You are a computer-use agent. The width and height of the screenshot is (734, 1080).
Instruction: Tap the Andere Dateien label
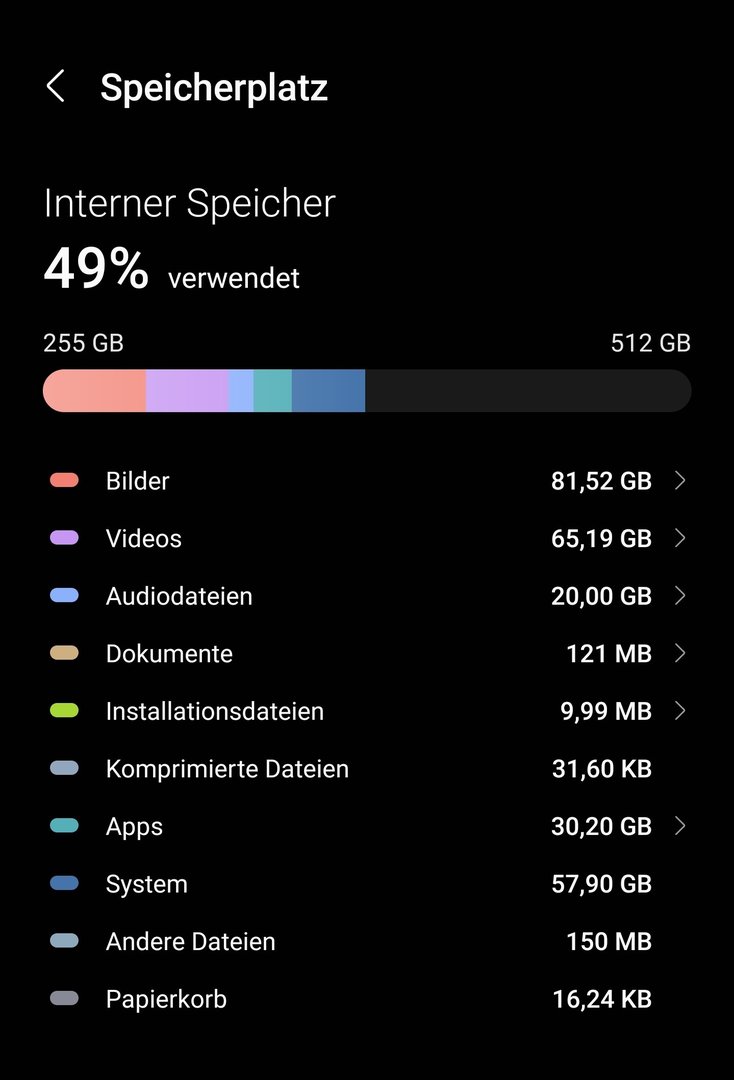tap(190, 941)
